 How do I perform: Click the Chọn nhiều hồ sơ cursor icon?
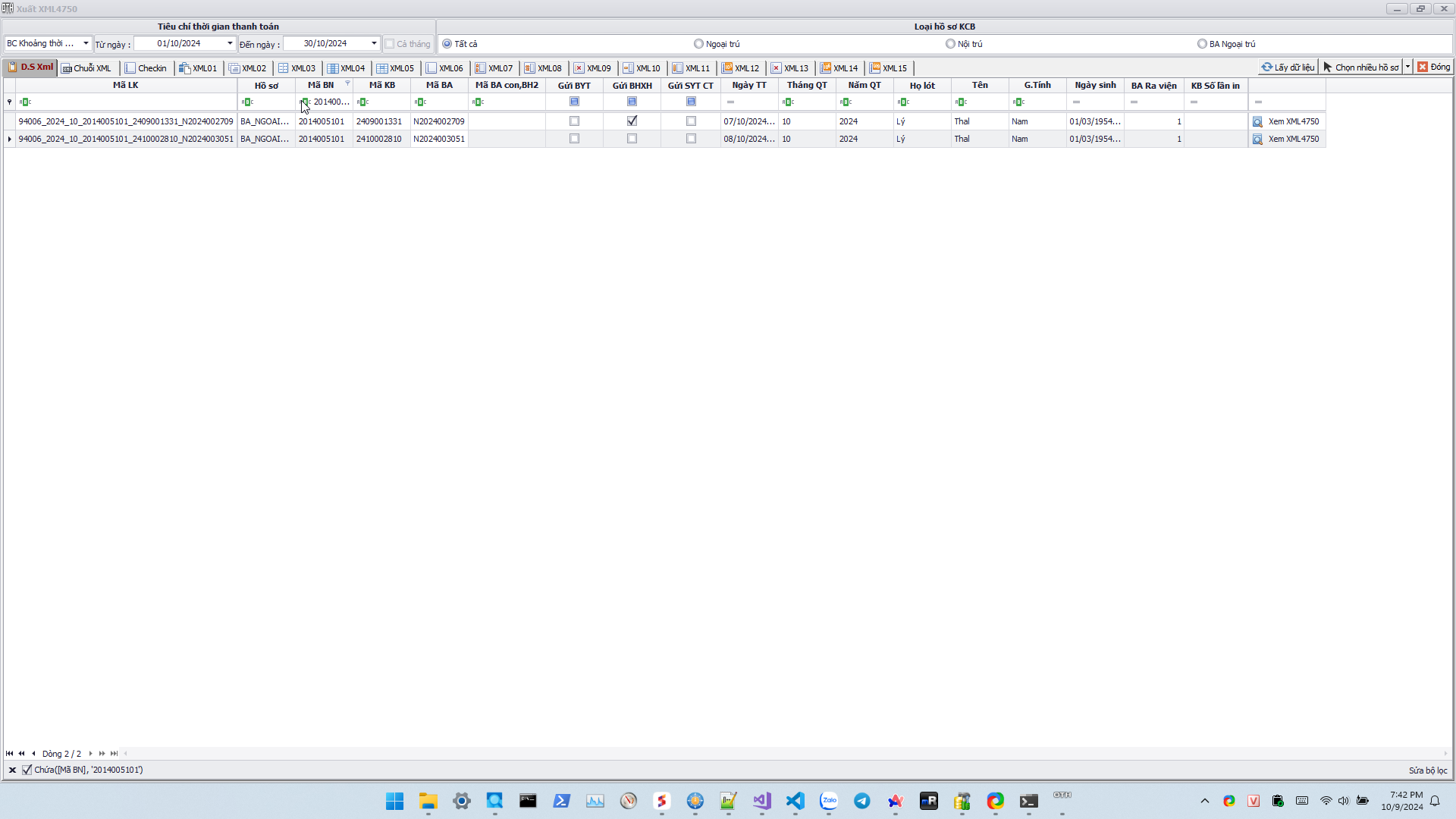coord(1328,67)
